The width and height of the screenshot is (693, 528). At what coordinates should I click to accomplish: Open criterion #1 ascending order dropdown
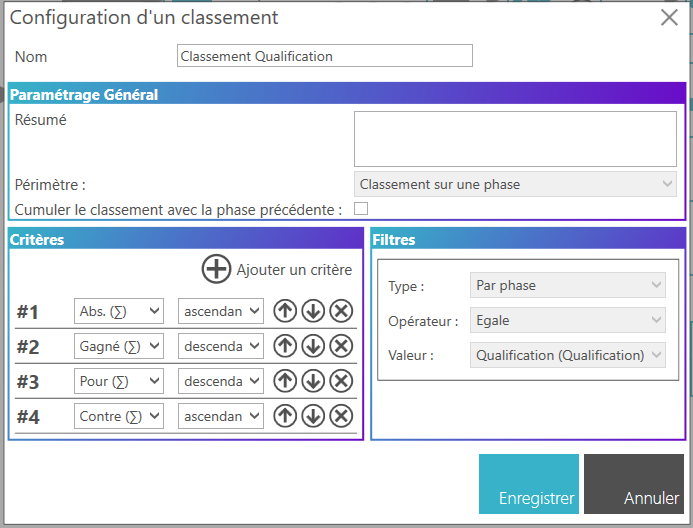pyautogui.click(x=221, y=311)
